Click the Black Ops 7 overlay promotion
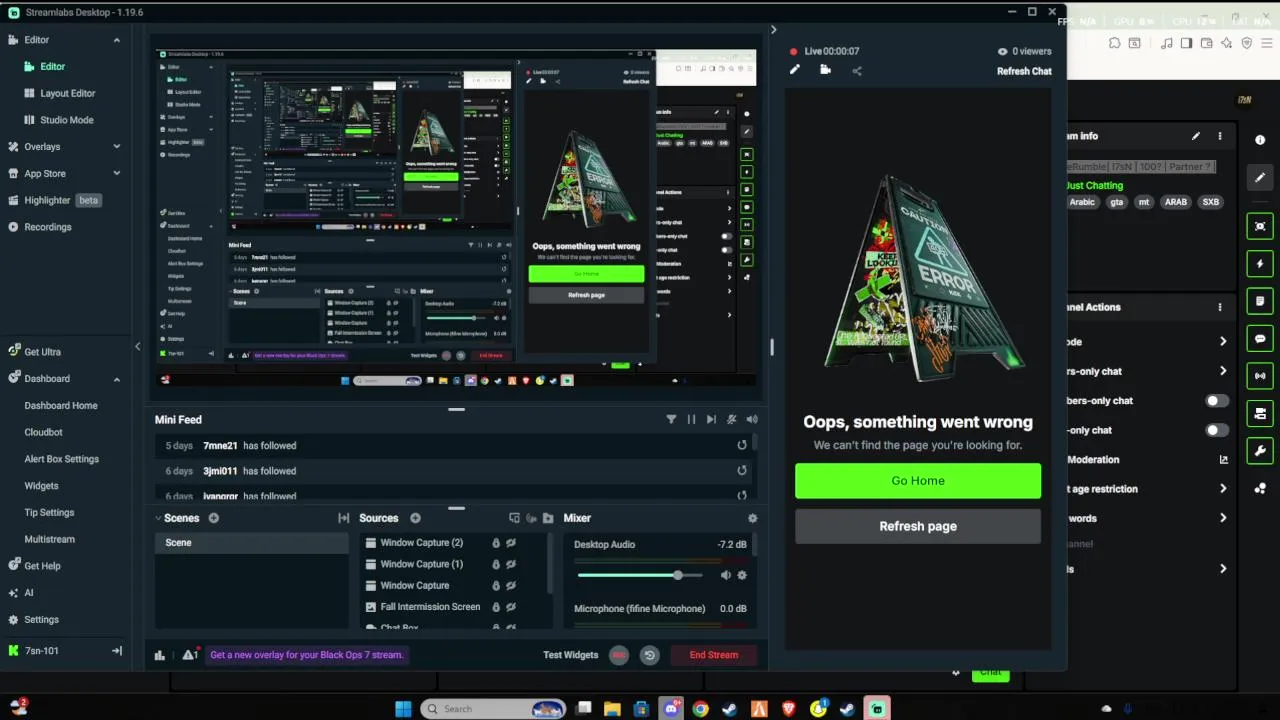1280x720 pixels. (307, 655)
